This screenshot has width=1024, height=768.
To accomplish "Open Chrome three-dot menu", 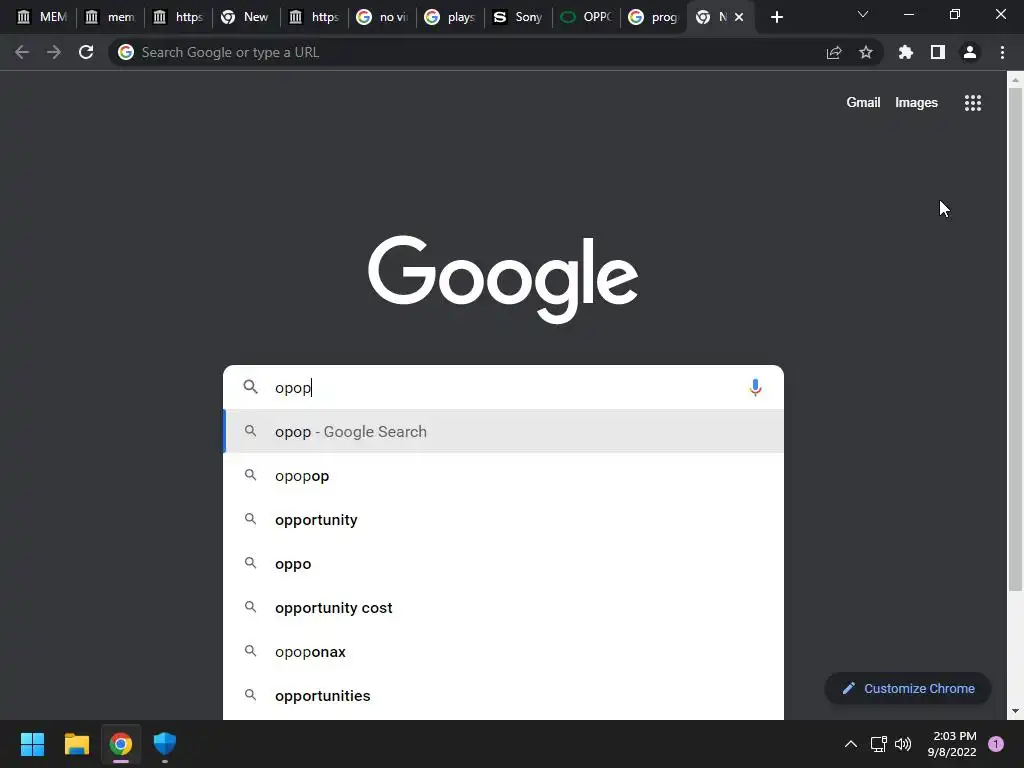I will click(1002, 52).
